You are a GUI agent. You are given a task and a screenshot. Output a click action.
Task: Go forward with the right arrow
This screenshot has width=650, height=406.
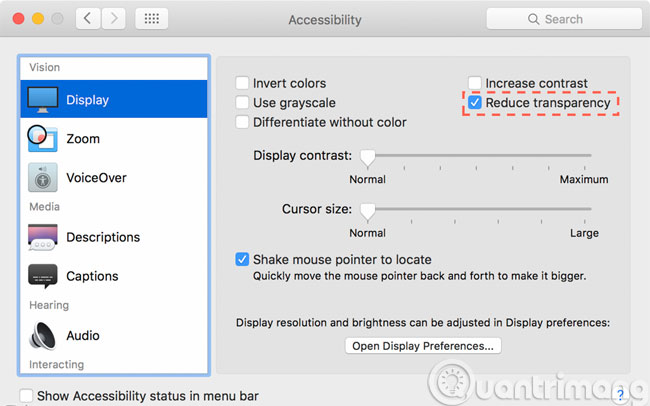click(x=115, y=19)
